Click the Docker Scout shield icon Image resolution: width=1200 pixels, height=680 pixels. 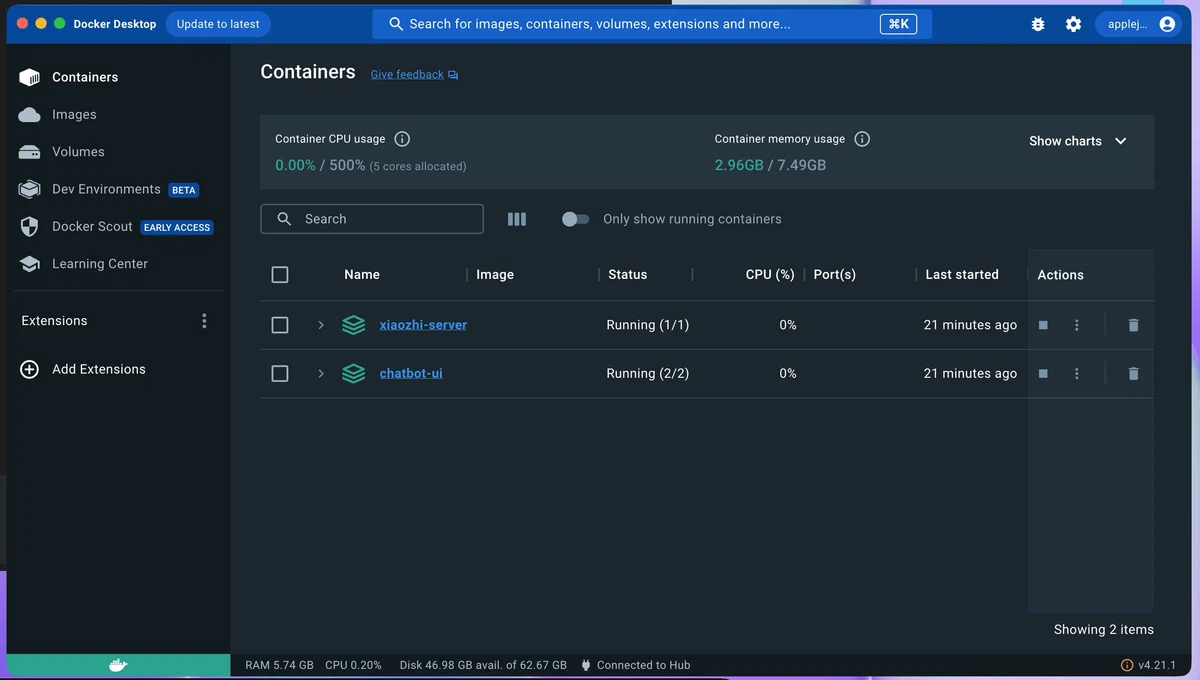point(30,227)
